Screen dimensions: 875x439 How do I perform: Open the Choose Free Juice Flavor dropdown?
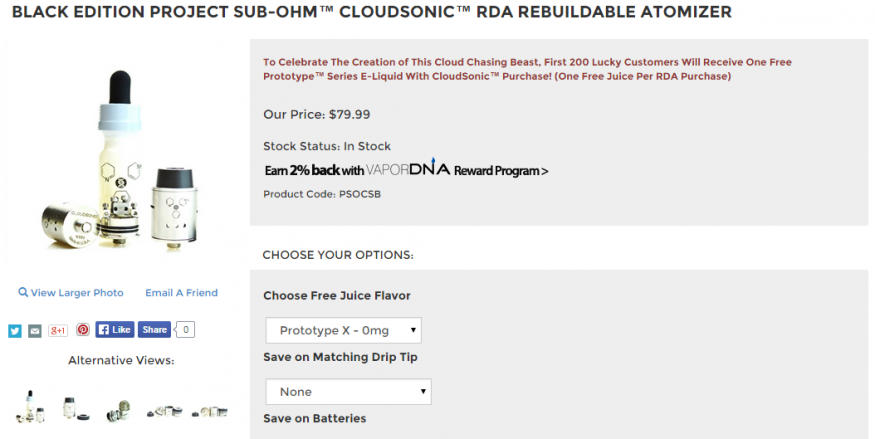click(x=343, y=330)
